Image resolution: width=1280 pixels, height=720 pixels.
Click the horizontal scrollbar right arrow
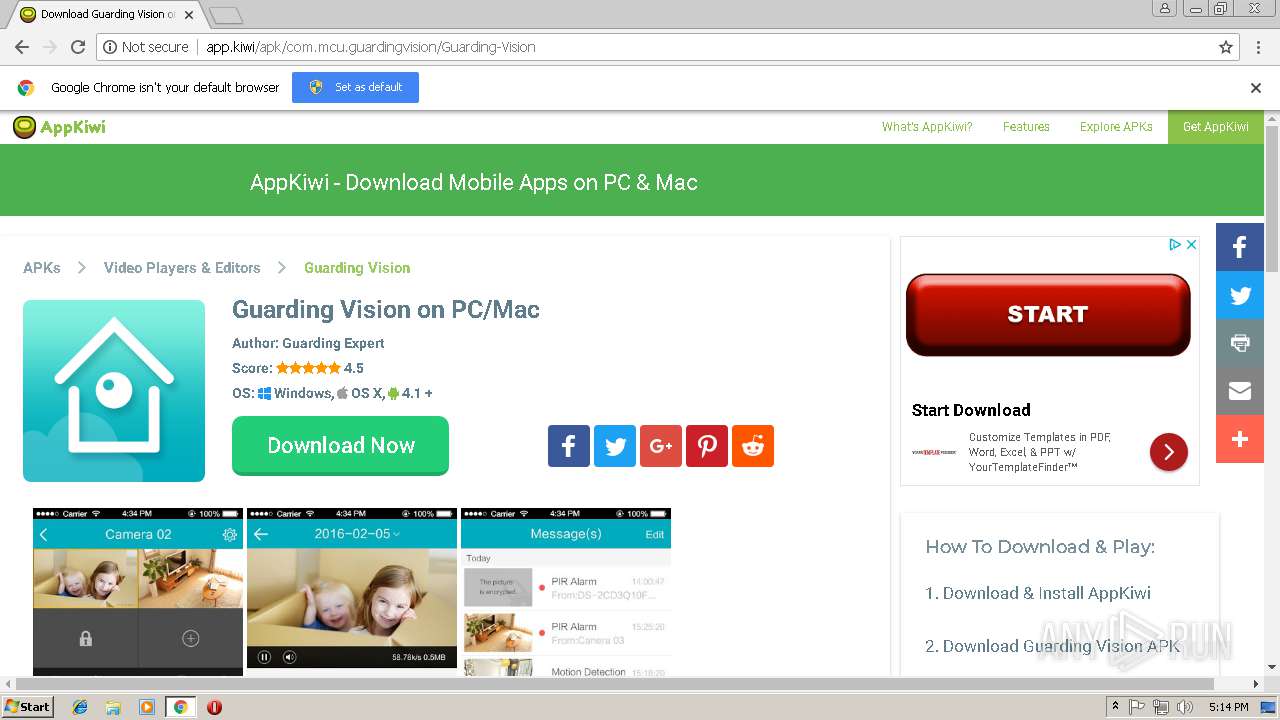click(x=1257, y=684)
